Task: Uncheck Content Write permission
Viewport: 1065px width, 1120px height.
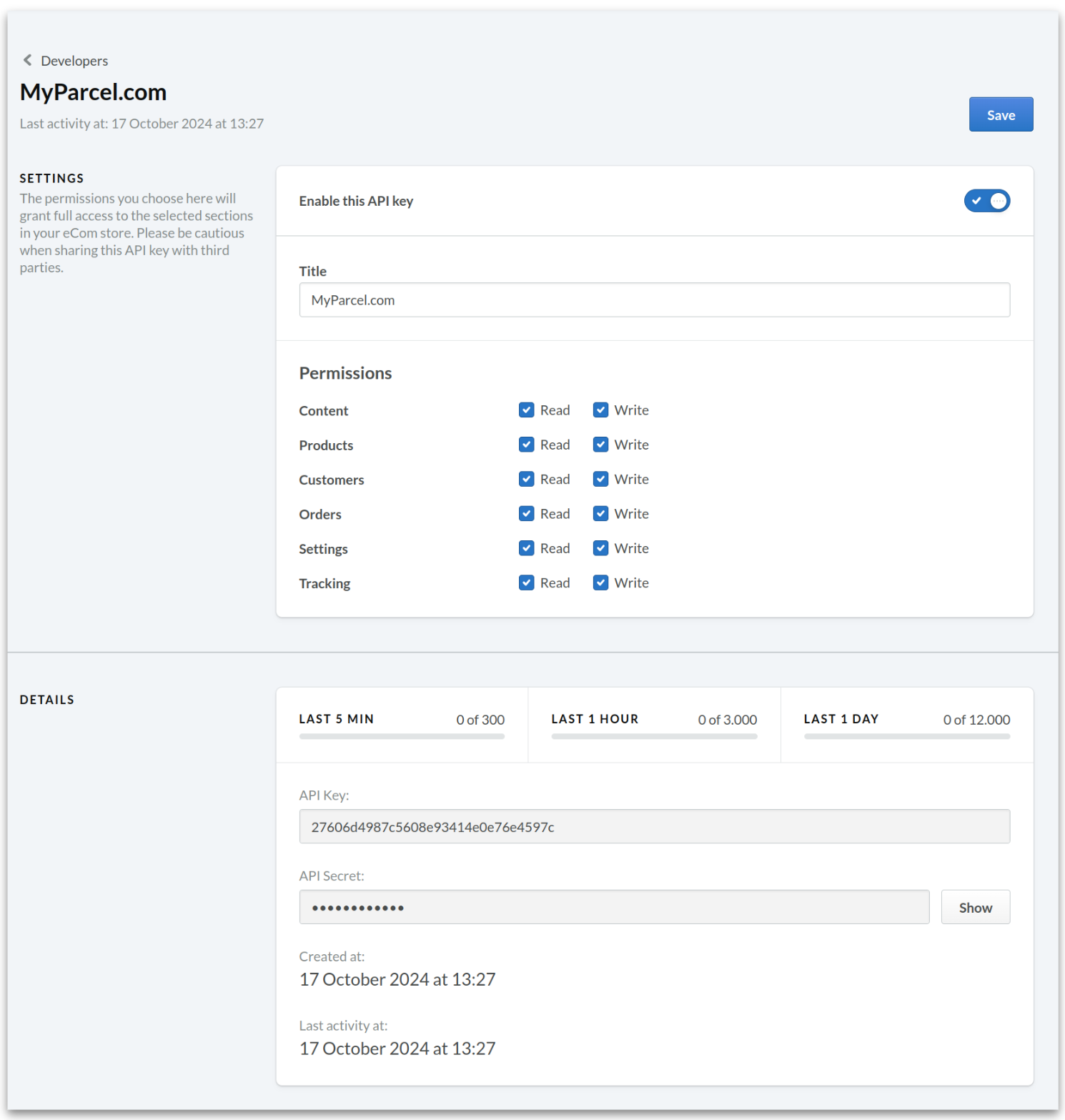Action: (x=601, y=410)
